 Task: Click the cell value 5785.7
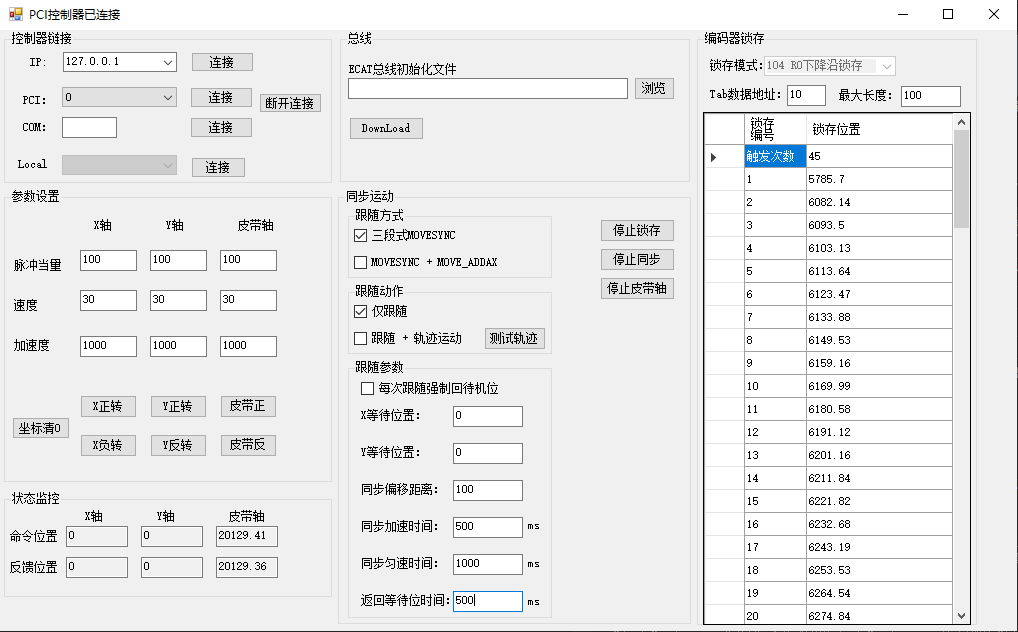880,179
